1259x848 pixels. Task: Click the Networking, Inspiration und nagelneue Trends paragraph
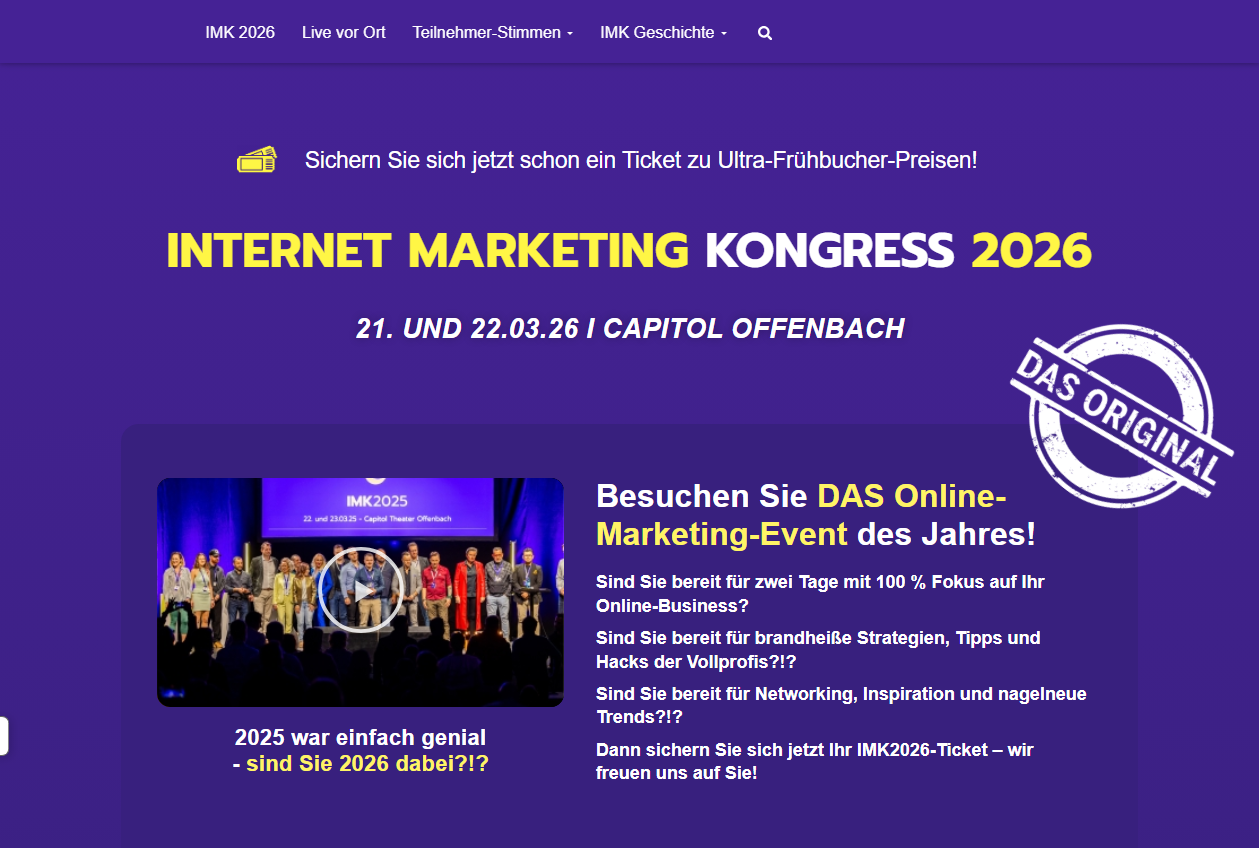(841, 705)
